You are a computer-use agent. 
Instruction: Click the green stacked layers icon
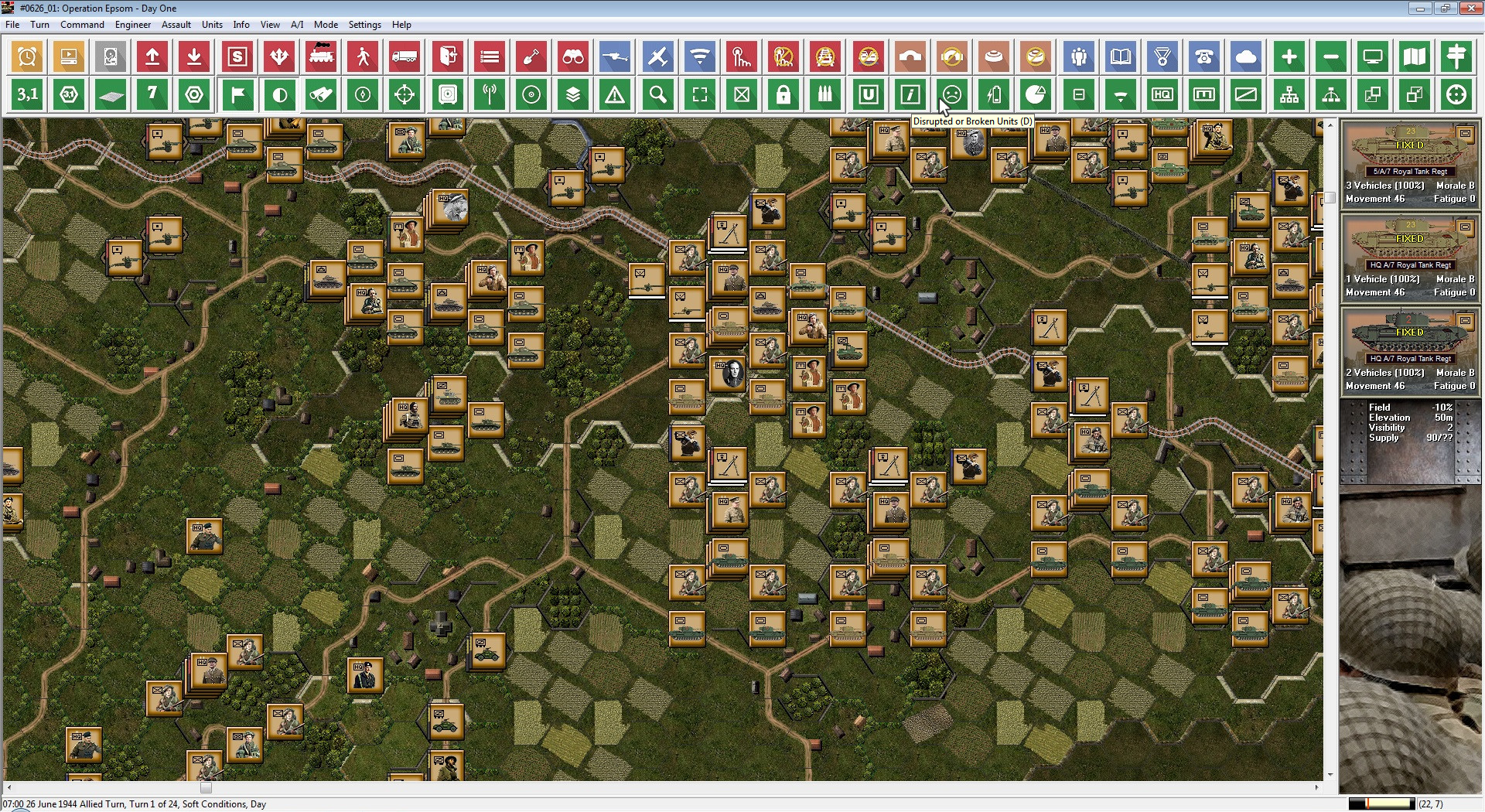click(573, 95)
